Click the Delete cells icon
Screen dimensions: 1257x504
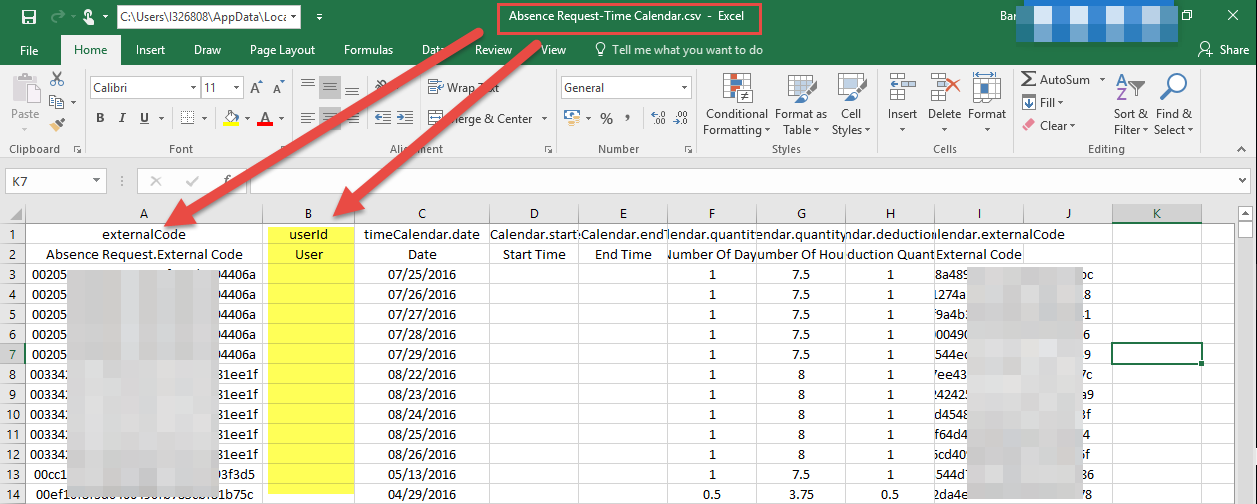tap(944, 88)
